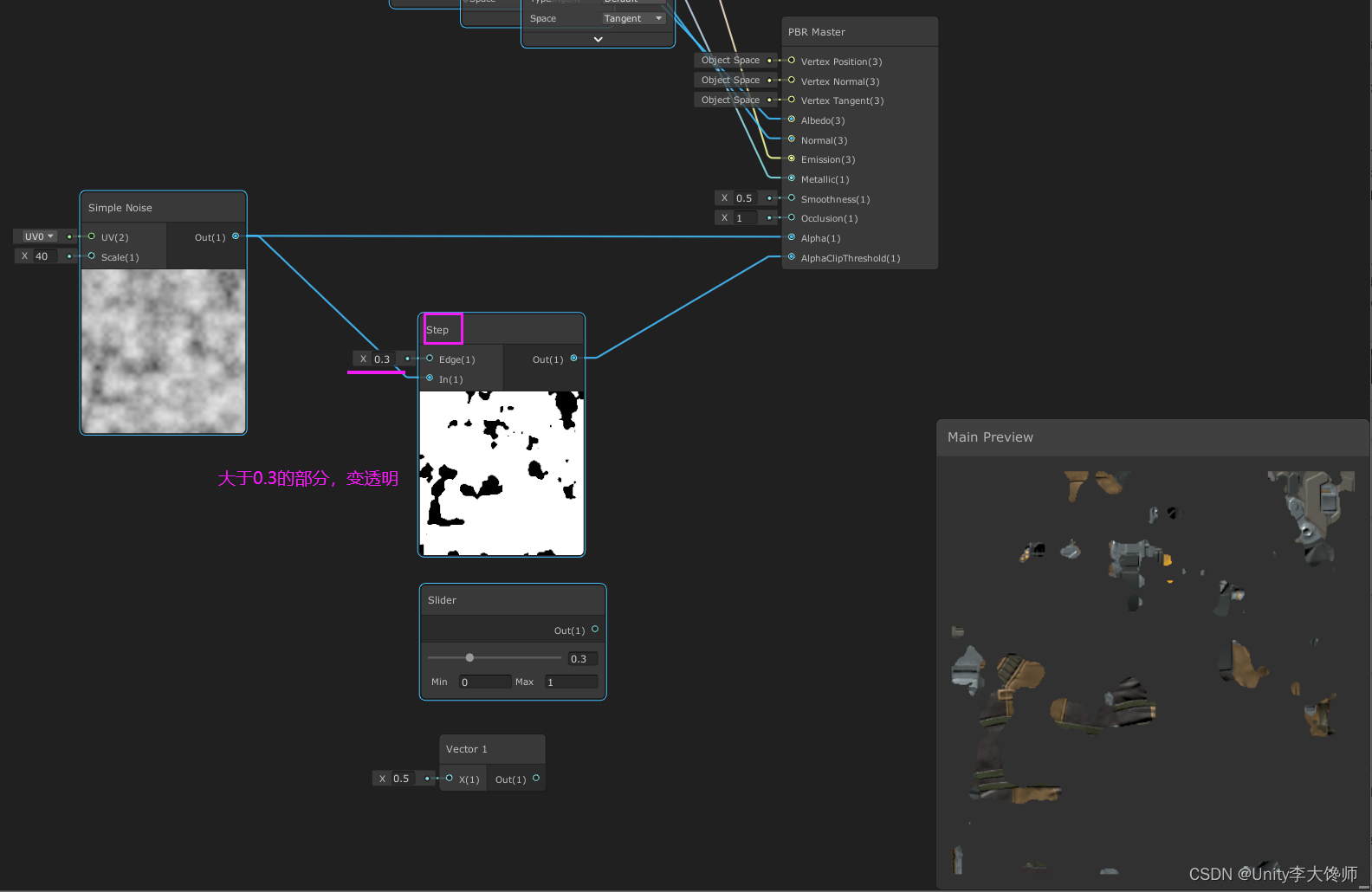This screenshot has height=892, width=1372.
Task: Click PBR Master Albedo(3) port
Action: tap(792, 120)
